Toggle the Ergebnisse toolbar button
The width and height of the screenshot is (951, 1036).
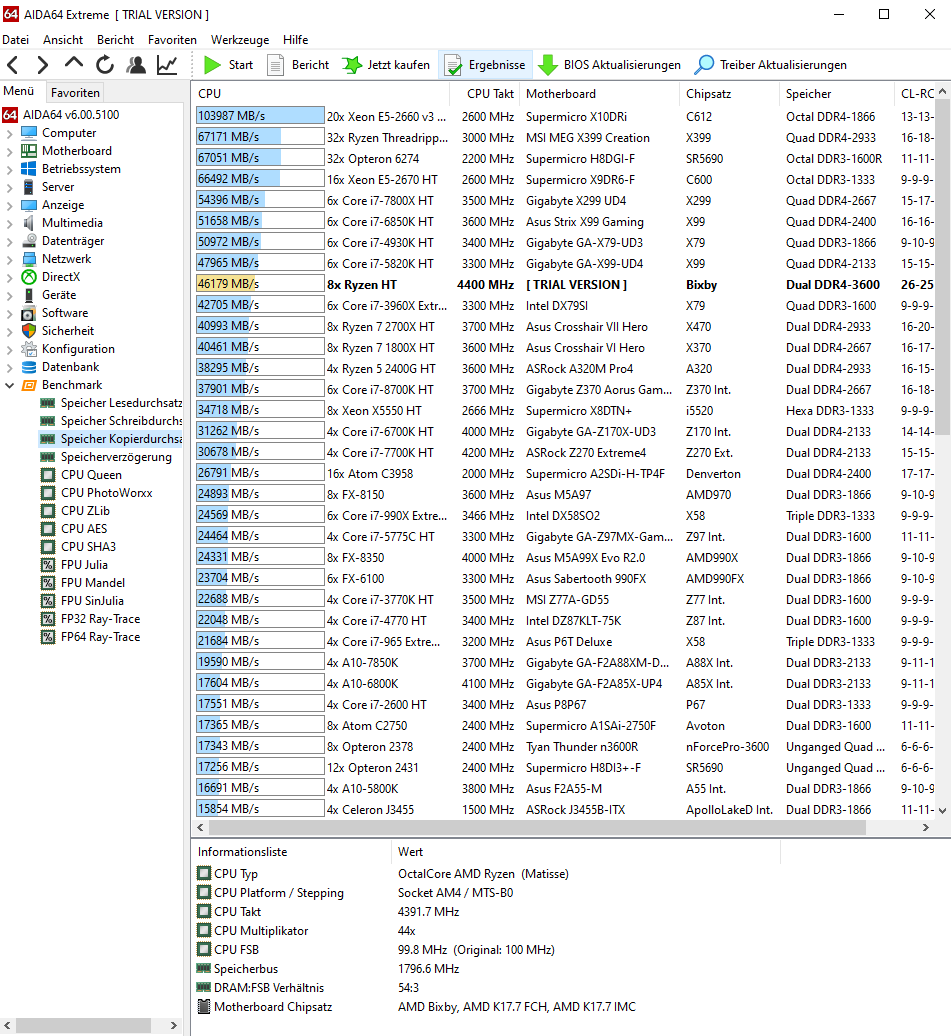point(485,65)
